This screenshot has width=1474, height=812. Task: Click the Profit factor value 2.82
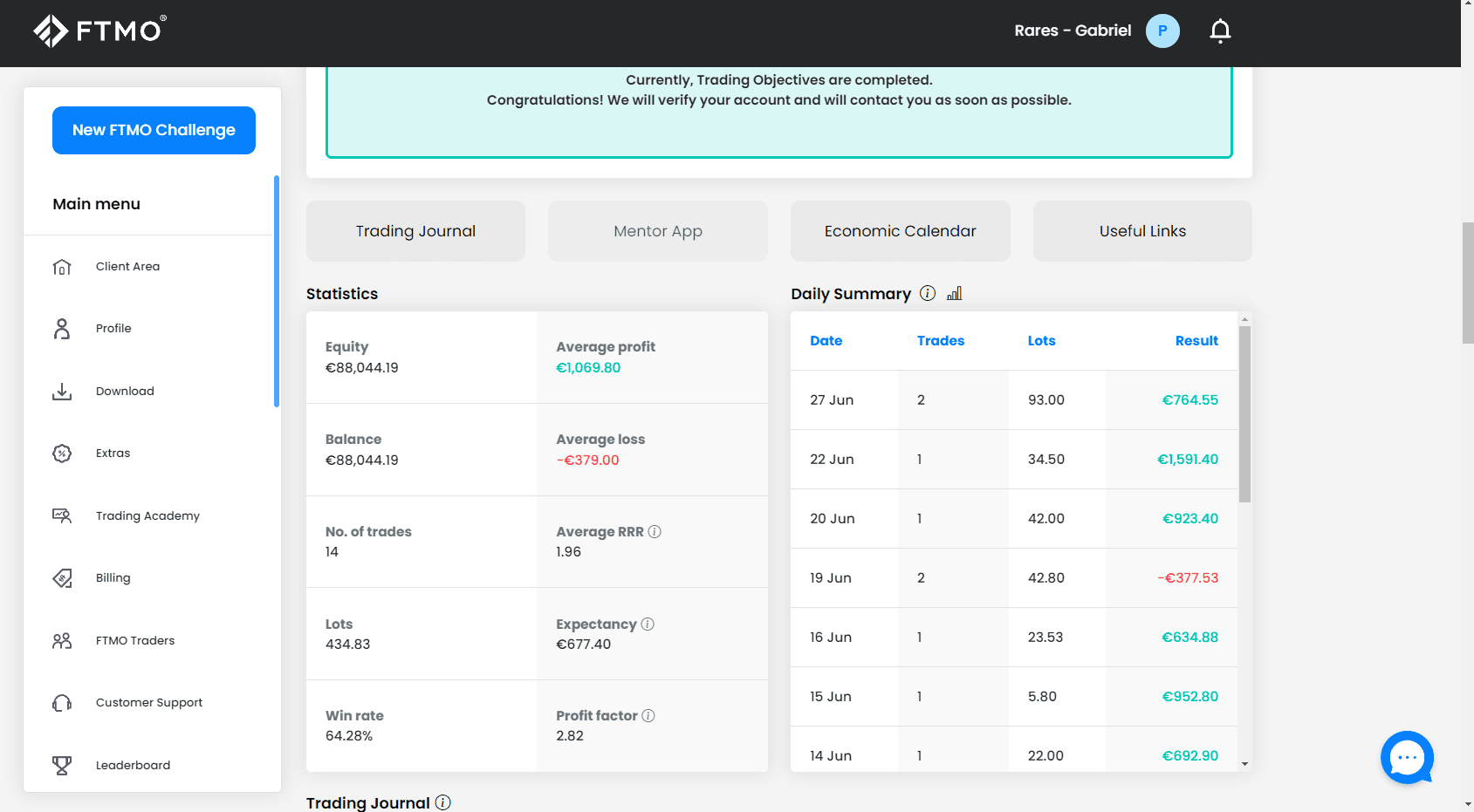(570, 736)
